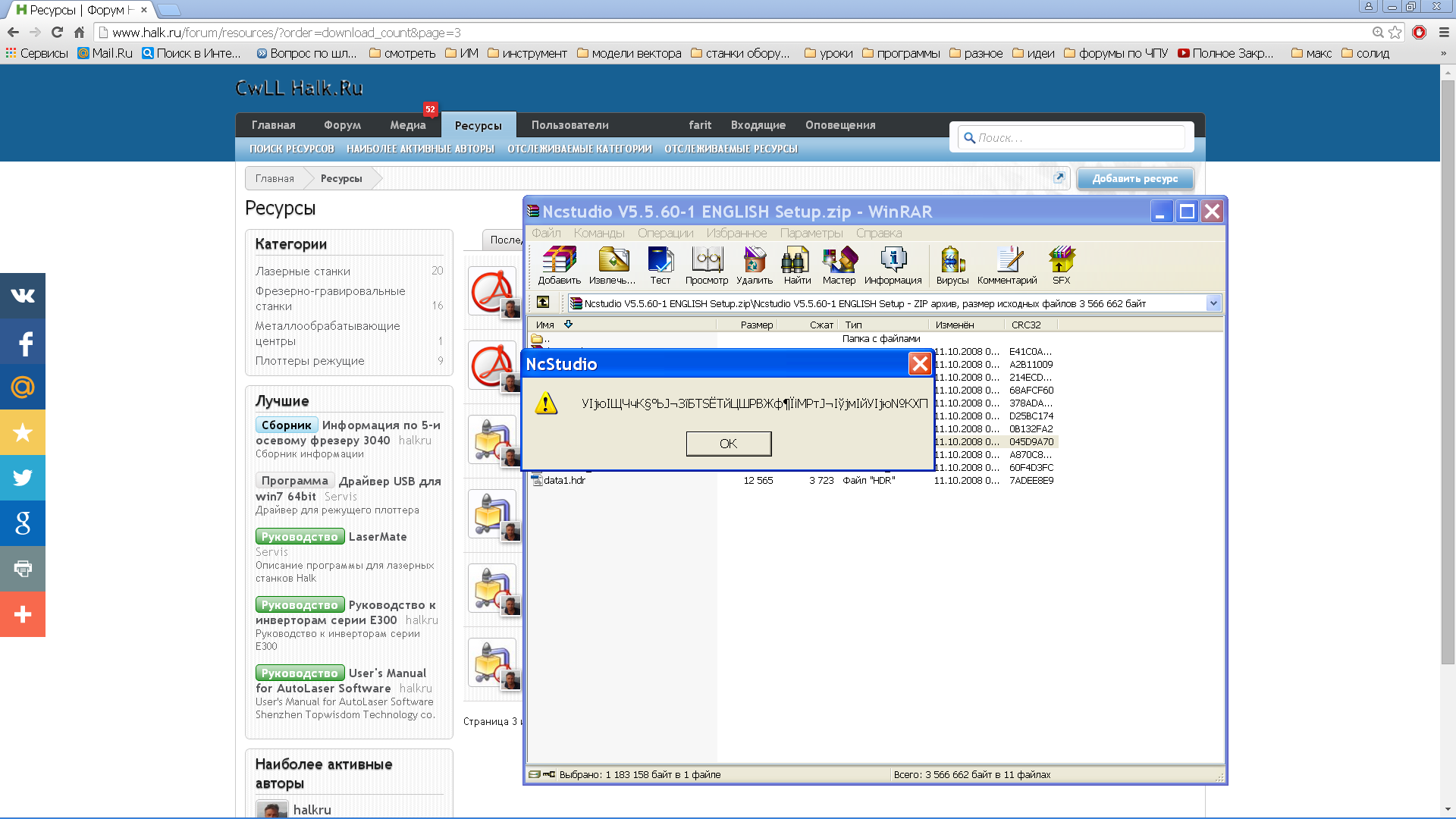1456x819 pixels.
Task: Click the WinRAR Test (Тест) toolbar icon
Action: [661, 265]
